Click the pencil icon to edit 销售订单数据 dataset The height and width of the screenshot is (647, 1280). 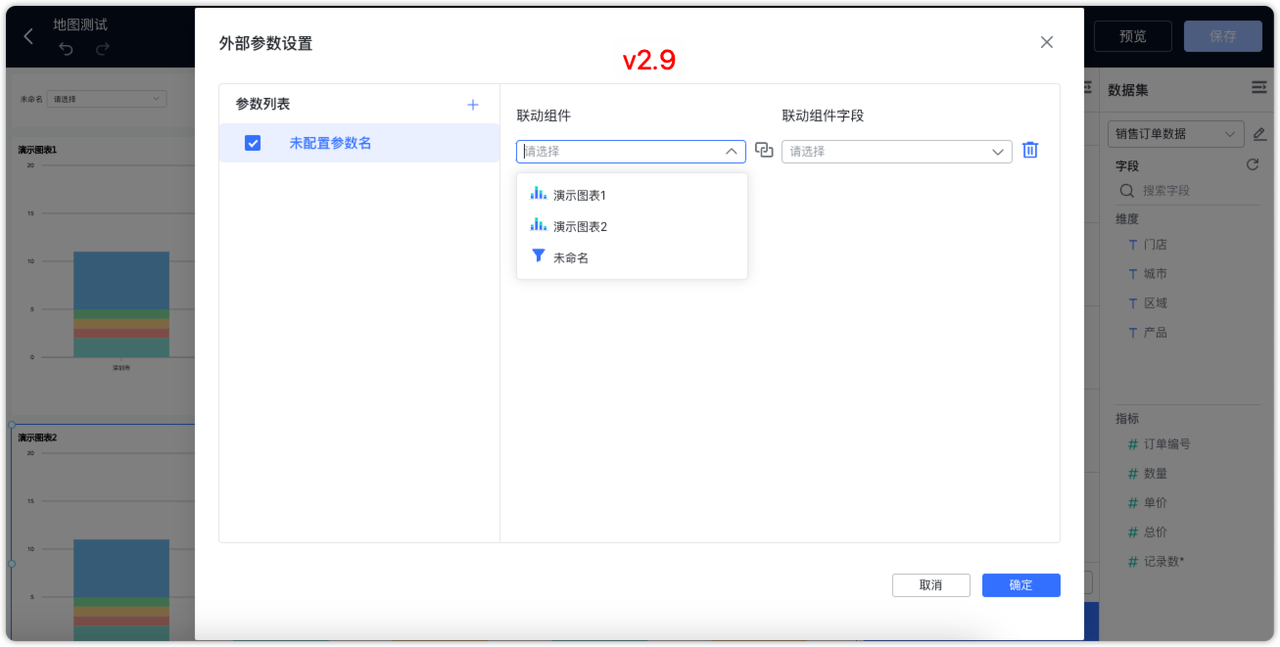(1261, 133)
